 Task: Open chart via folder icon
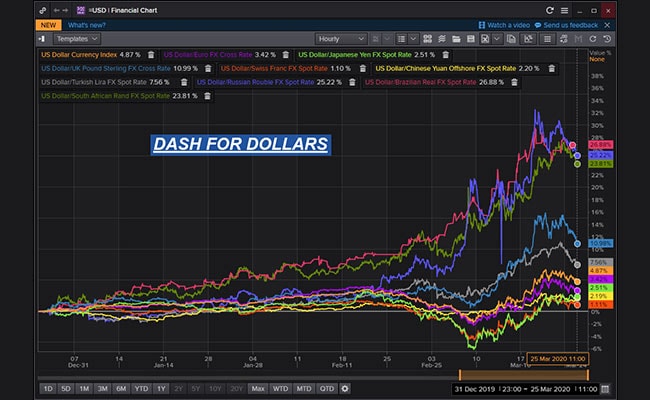click(x=456, y=39)
